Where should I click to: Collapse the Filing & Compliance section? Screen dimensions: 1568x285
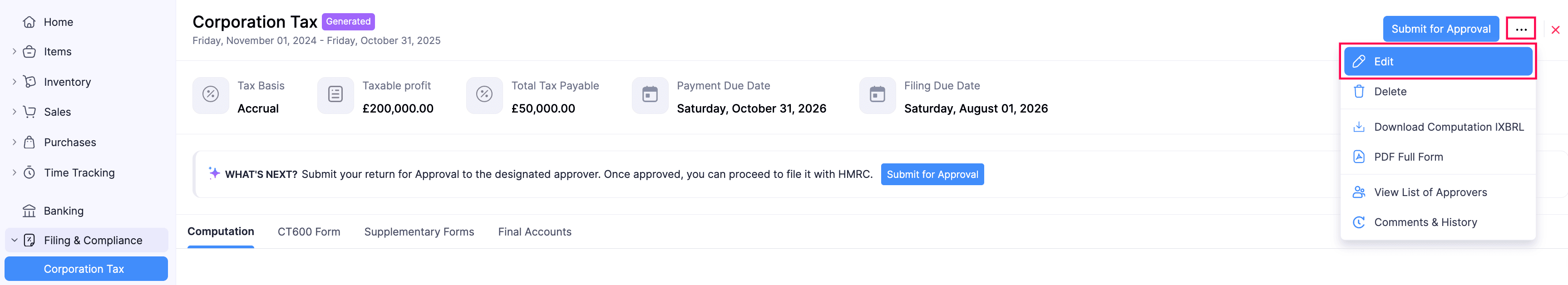(15, 241)
